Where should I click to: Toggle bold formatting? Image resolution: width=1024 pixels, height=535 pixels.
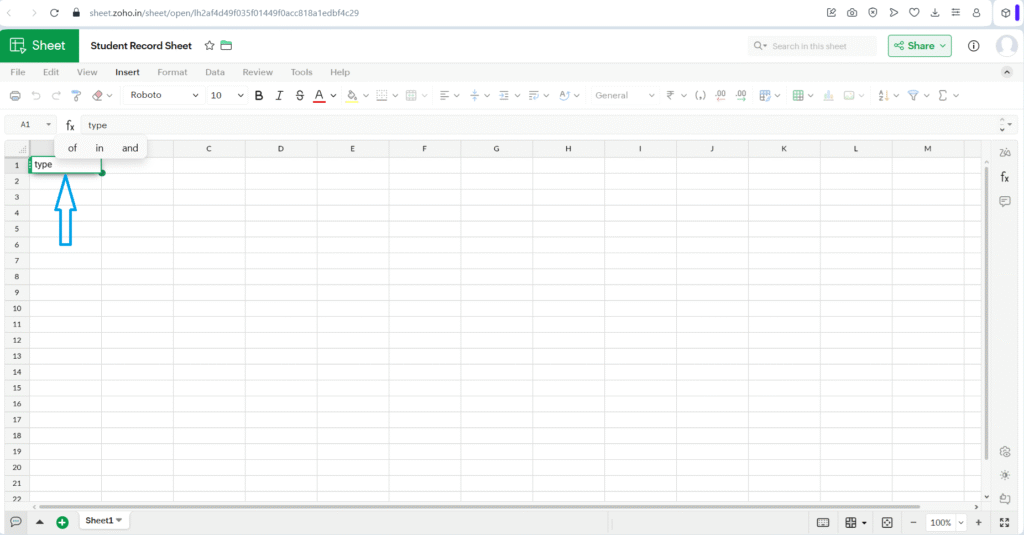(x=259, y=96)
